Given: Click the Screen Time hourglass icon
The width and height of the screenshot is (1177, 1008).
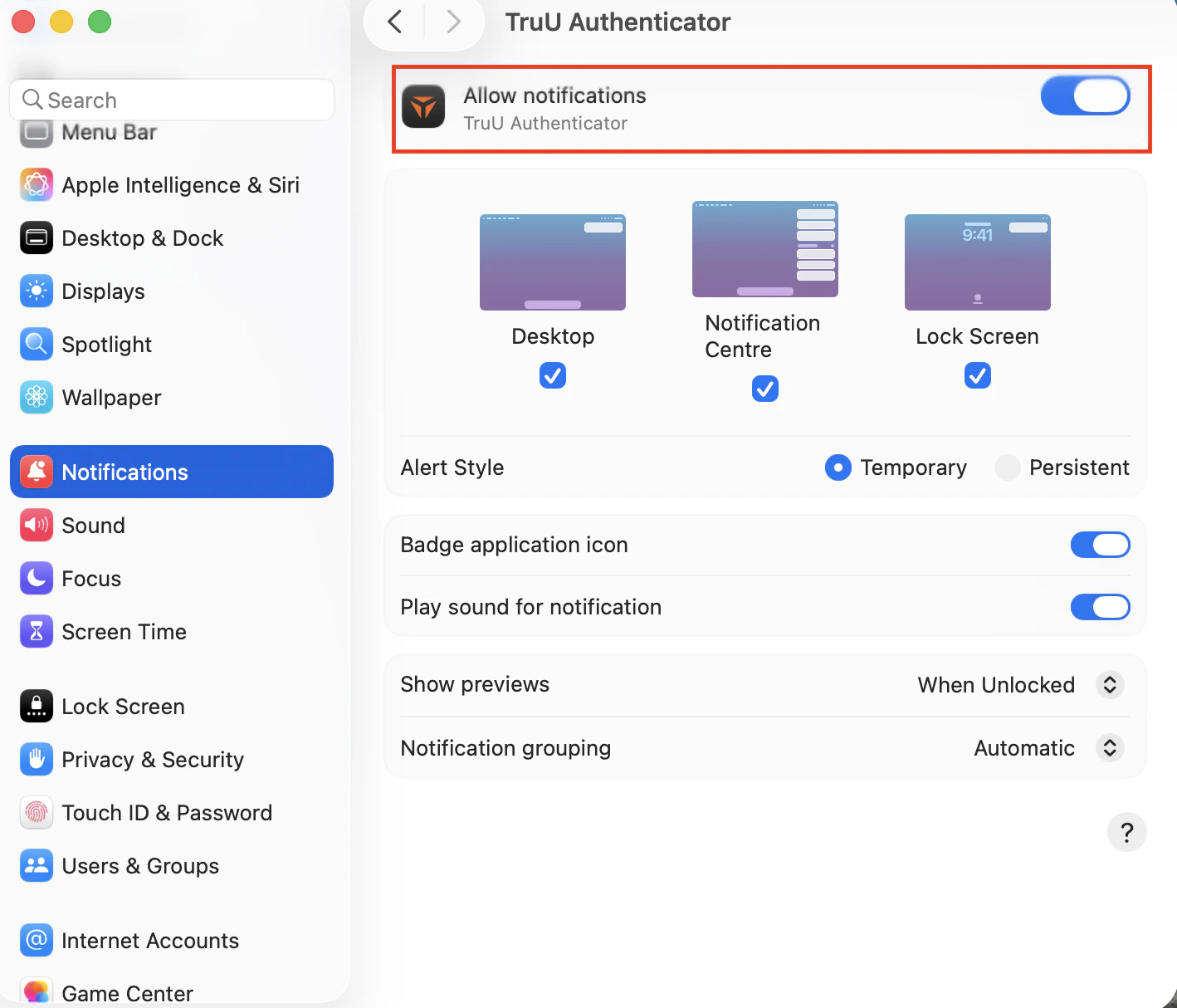Looking at the screenshot, I should pyautogui.click(x=37, y=632).
